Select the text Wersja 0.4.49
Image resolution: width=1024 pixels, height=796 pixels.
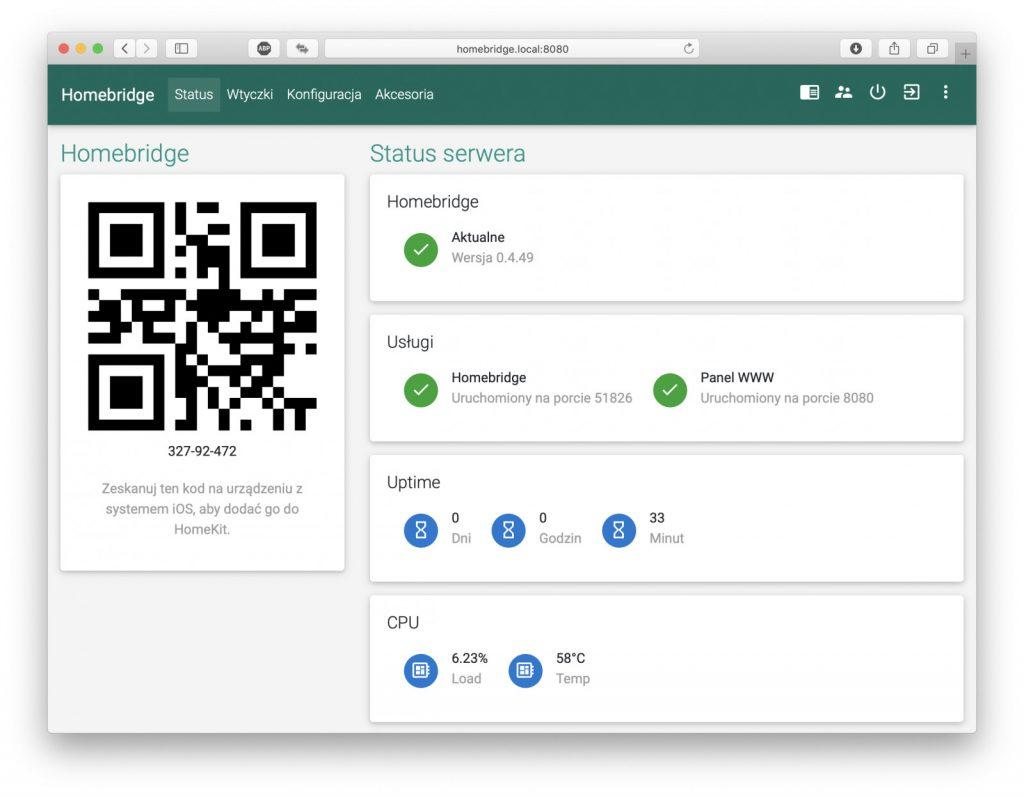click(x=492, y=257)
